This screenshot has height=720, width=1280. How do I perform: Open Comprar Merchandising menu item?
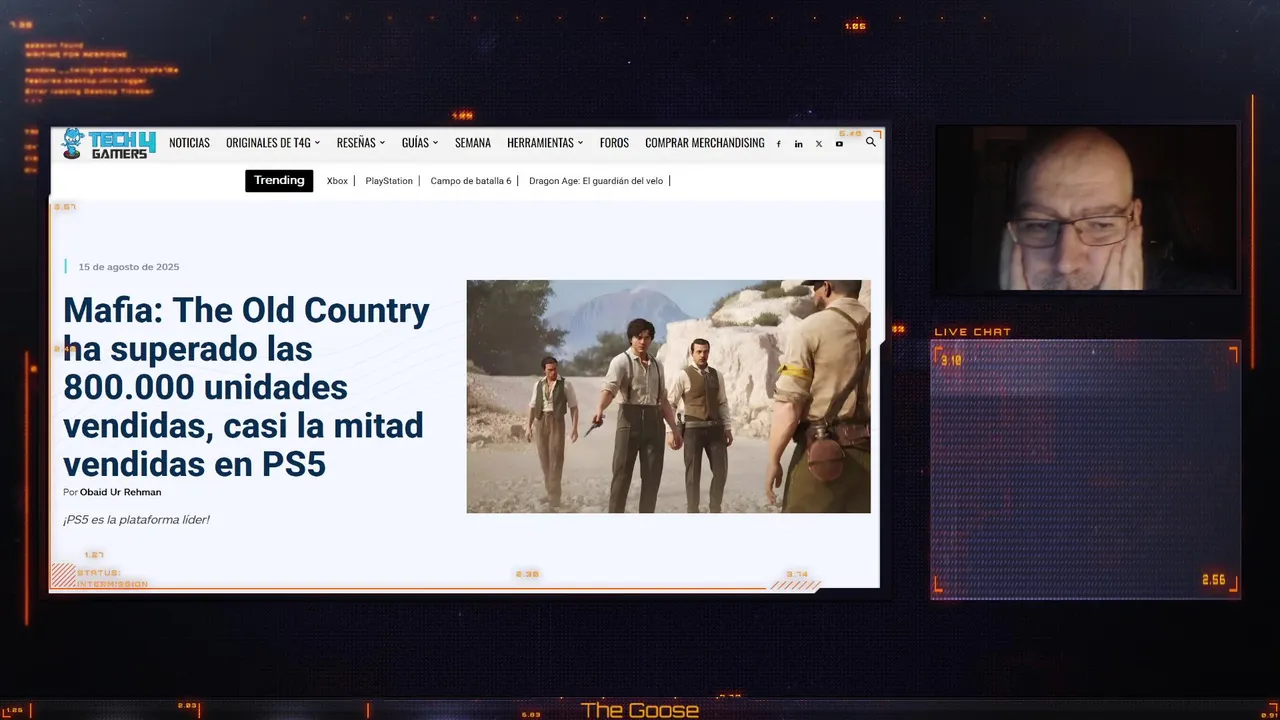click(x=705, y=143)
